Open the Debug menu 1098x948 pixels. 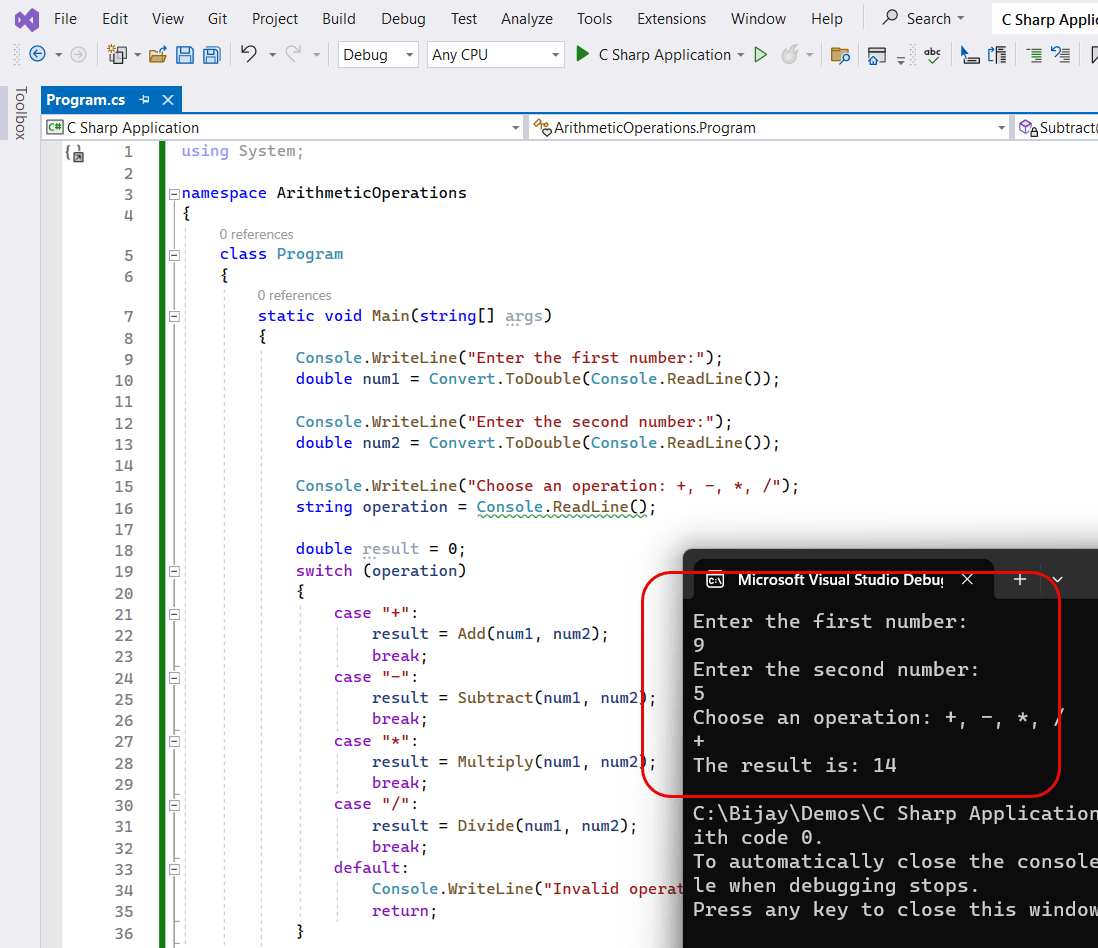point(402,18)
